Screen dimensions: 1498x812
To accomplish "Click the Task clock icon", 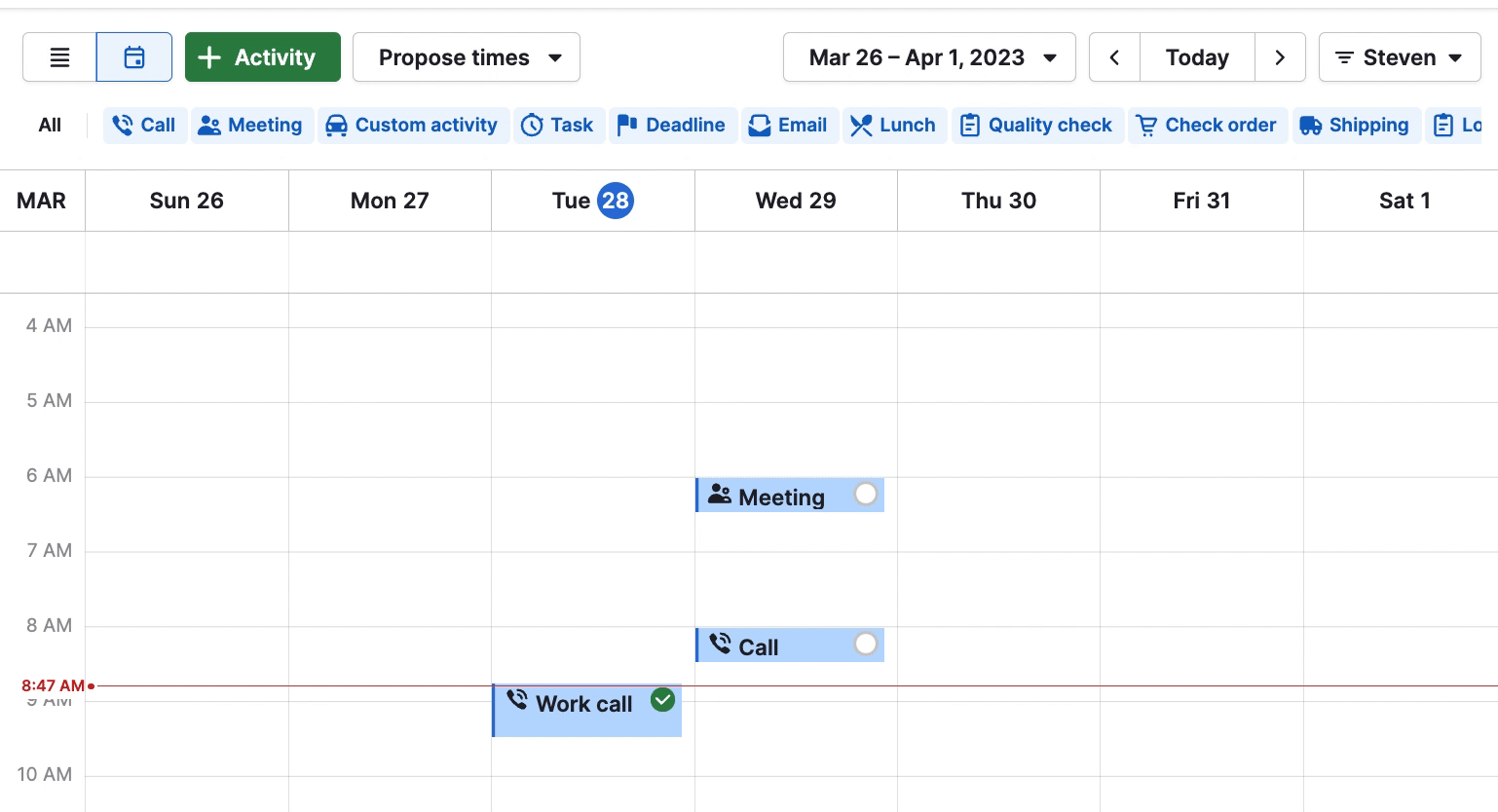I will tap(532, 125).
